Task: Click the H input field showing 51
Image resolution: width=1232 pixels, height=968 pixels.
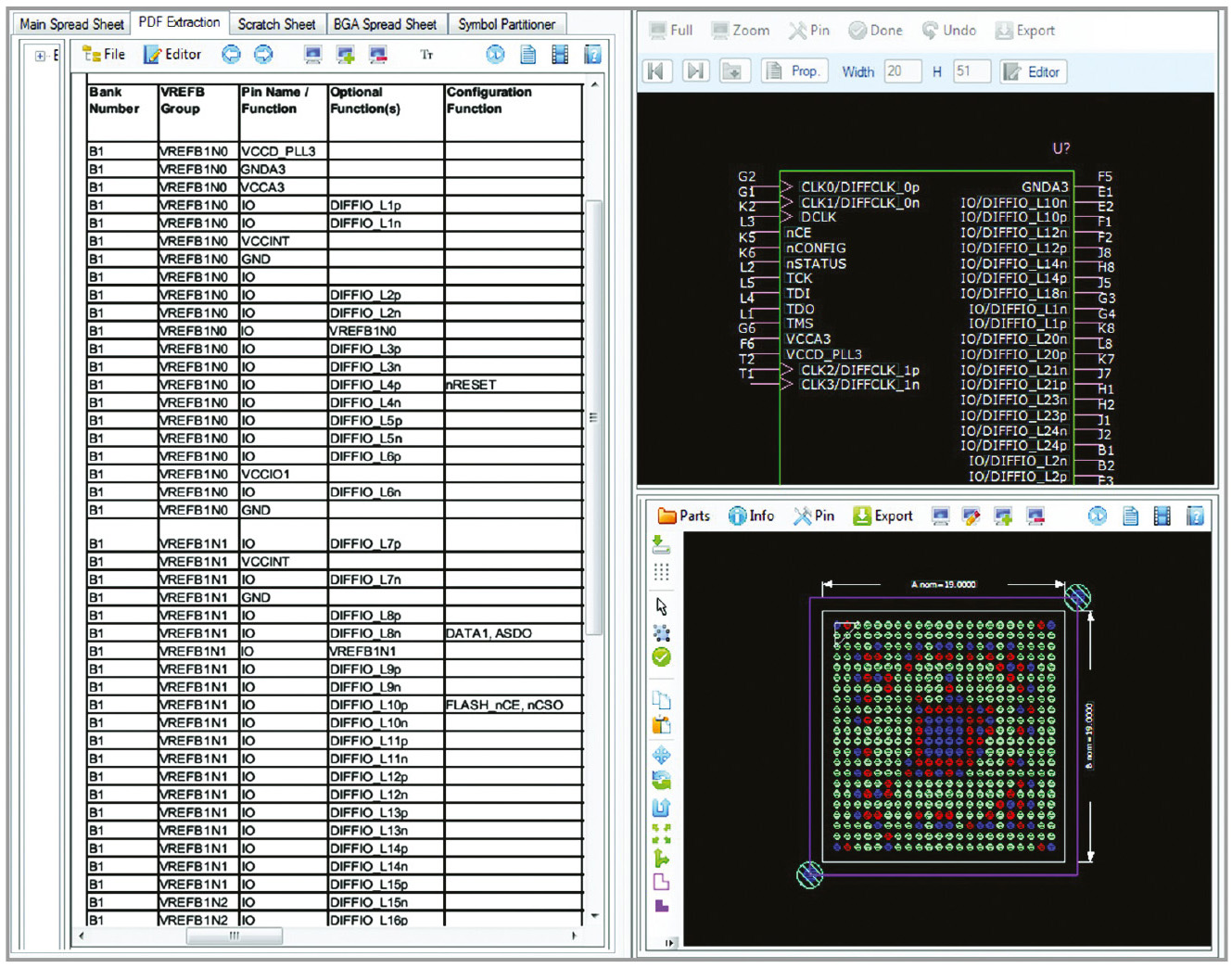Action: [972, 71]
